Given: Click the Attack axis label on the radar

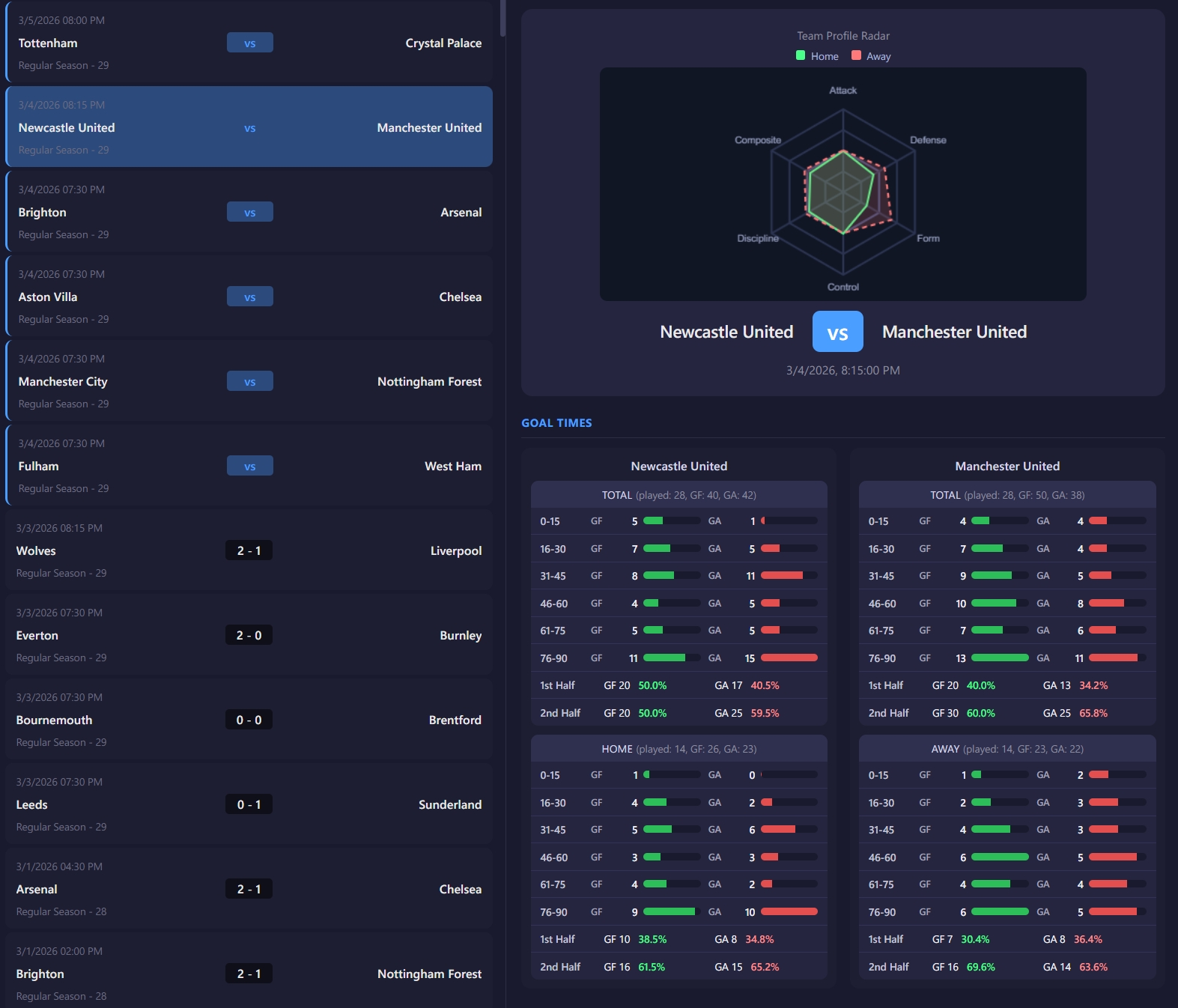Looking at the screenshot, I should (843, 91).
